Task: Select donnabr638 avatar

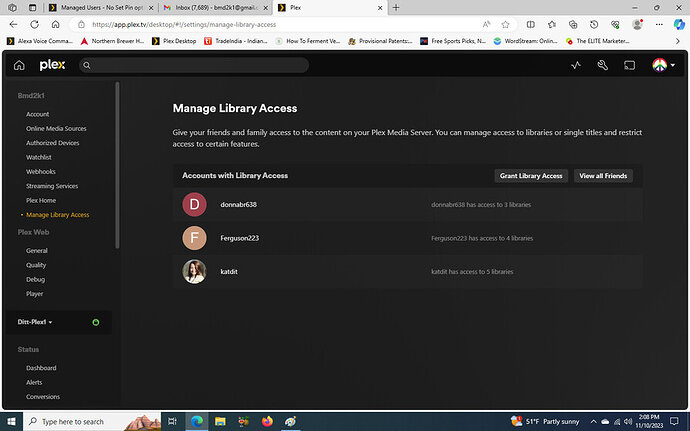Action: (194, 204)
